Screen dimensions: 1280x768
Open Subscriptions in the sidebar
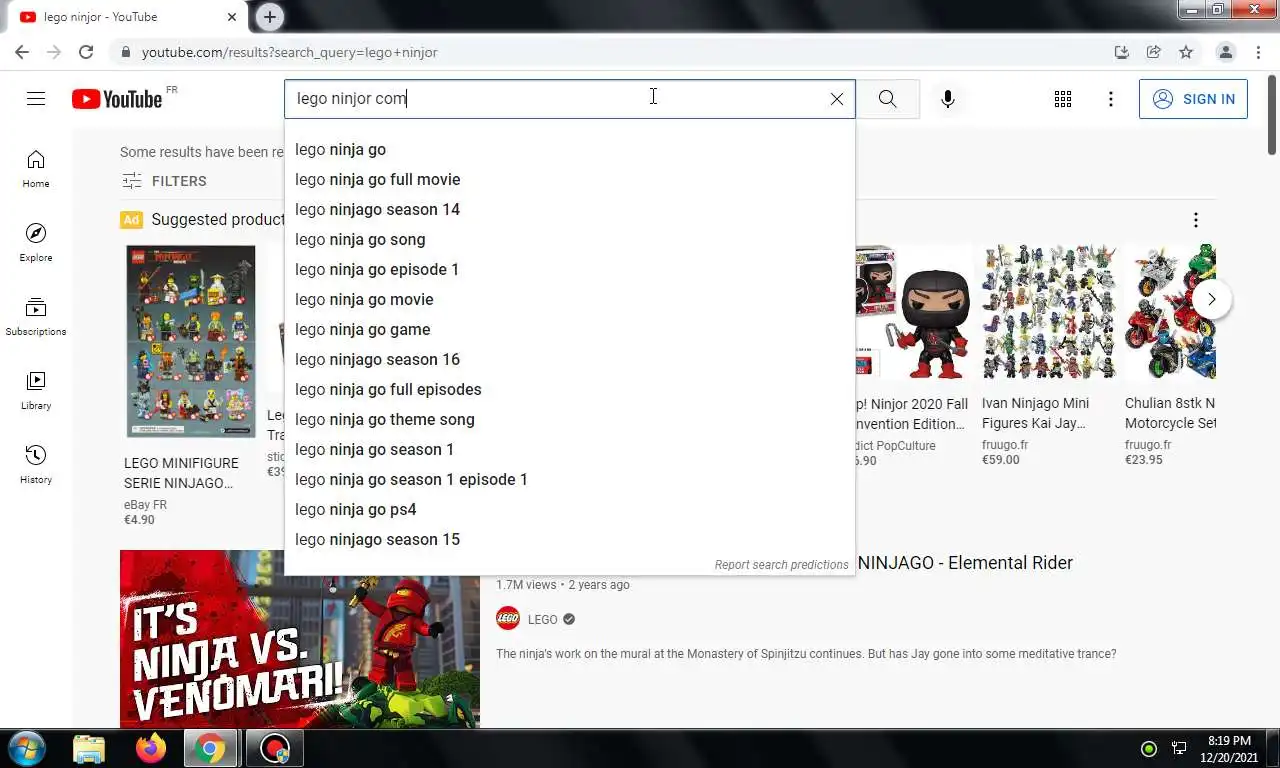coord(36,317)
